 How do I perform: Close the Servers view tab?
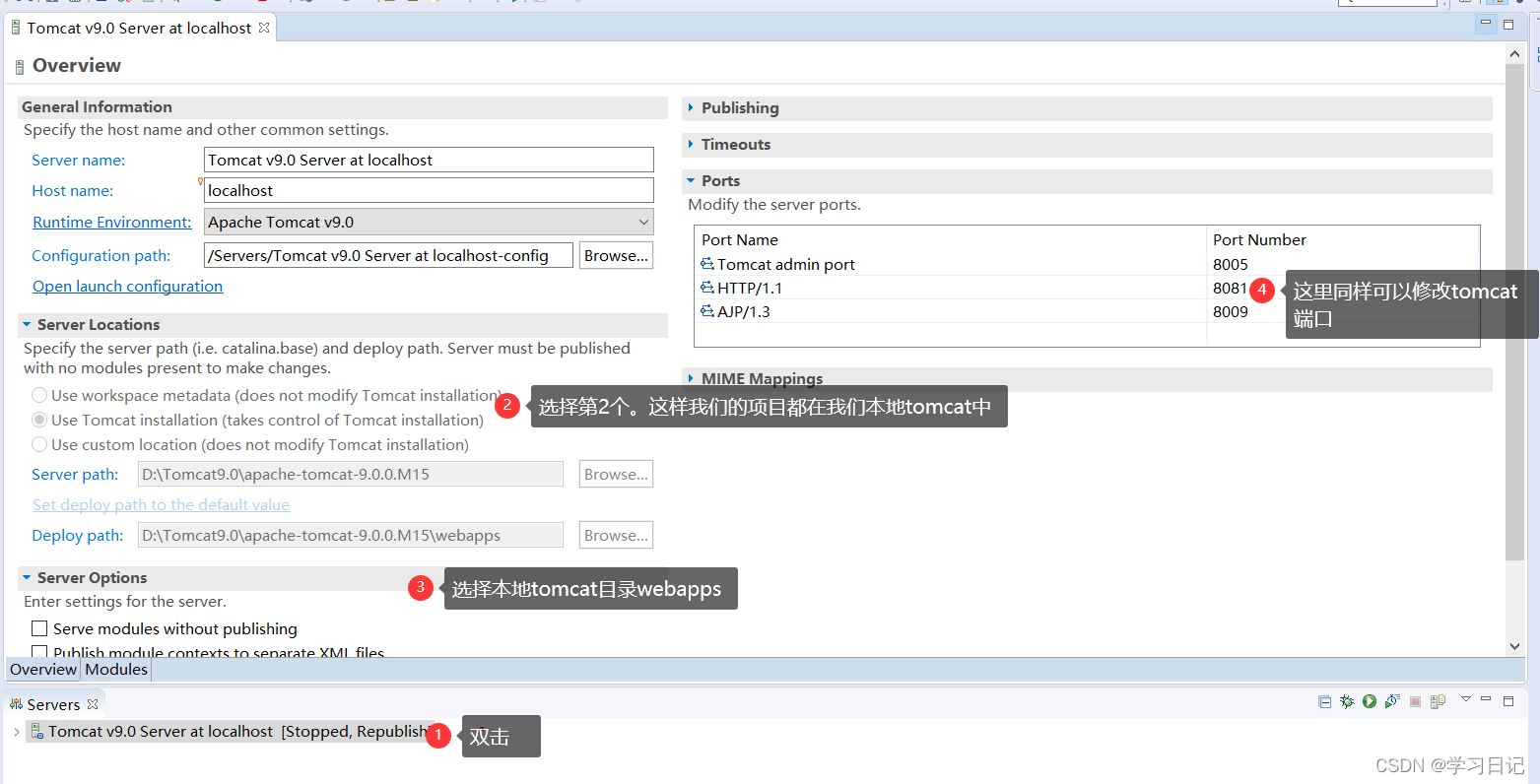pyautogui.click(x=93, y=704)
